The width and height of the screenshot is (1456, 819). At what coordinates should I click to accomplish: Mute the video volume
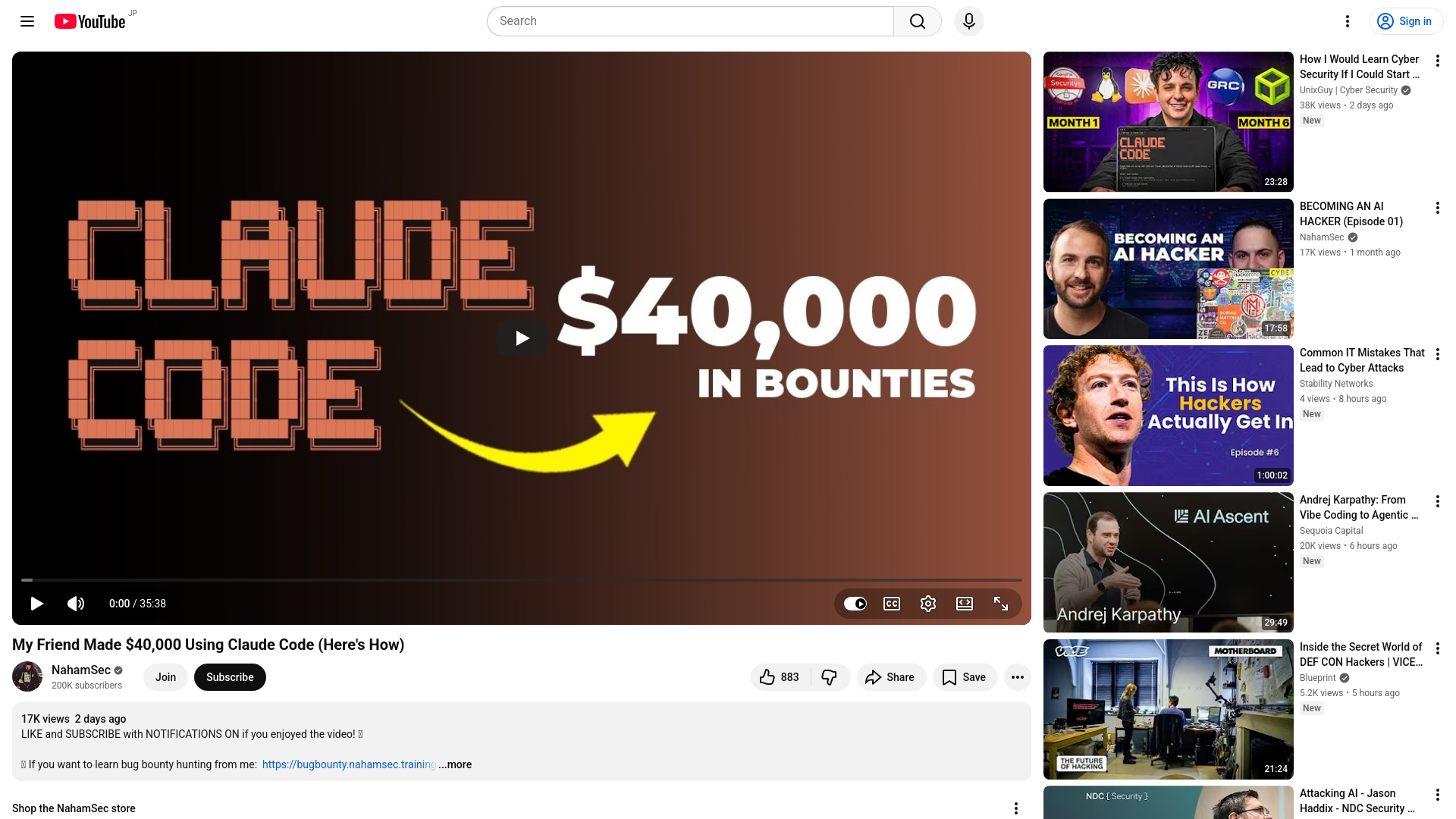[x=76, y=604]
